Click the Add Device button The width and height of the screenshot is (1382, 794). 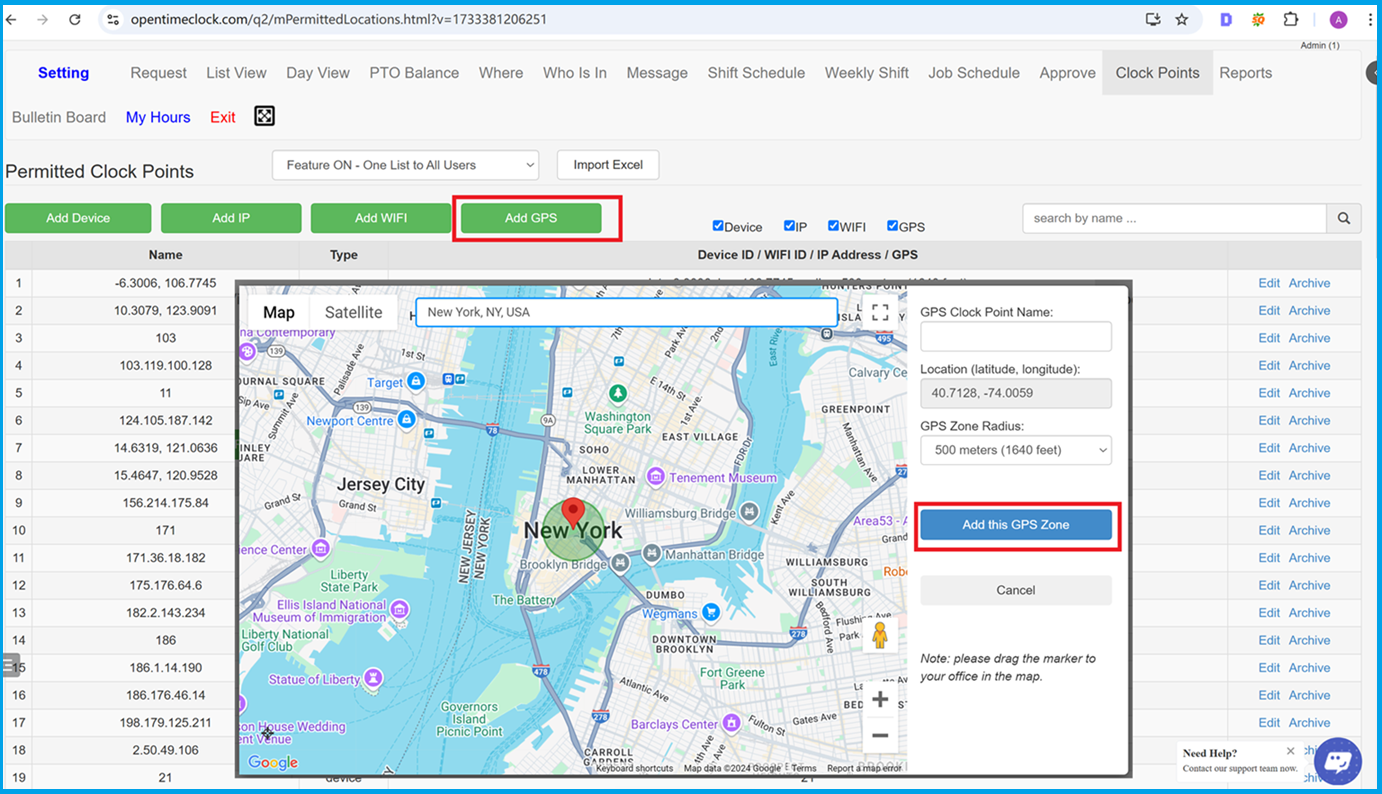coord(78,218)
